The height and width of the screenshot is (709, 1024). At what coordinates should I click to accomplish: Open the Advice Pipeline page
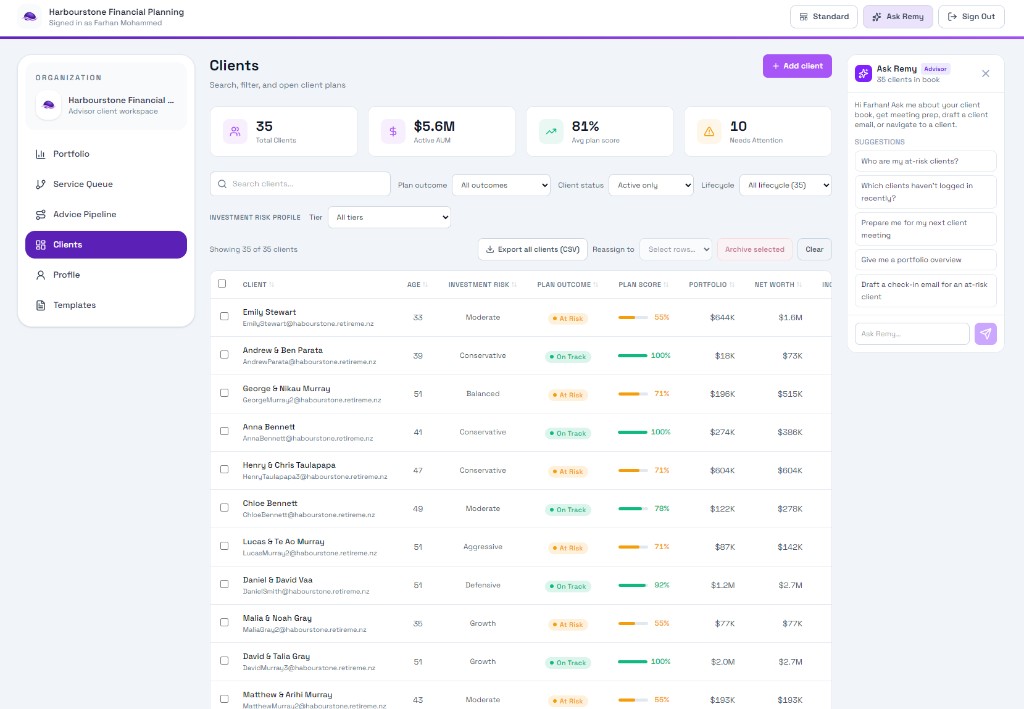106,214
